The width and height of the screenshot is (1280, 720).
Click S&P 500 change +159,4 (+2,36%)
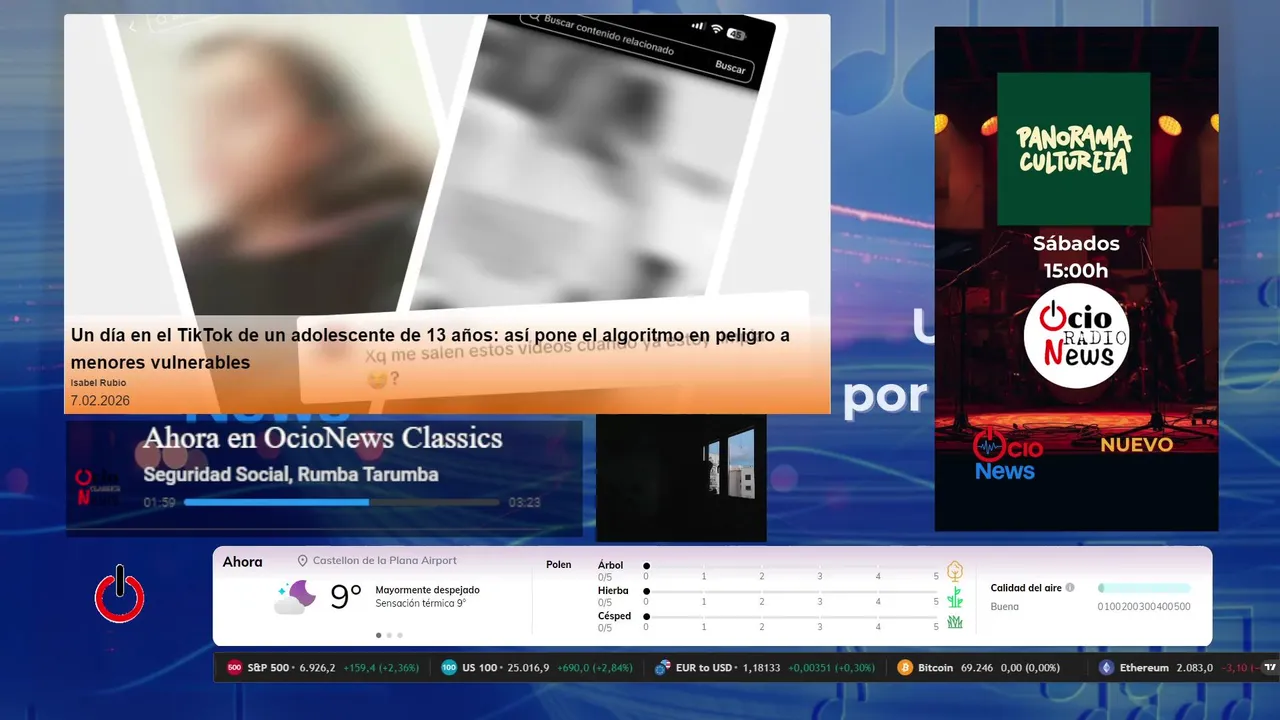tap(380, 667)
